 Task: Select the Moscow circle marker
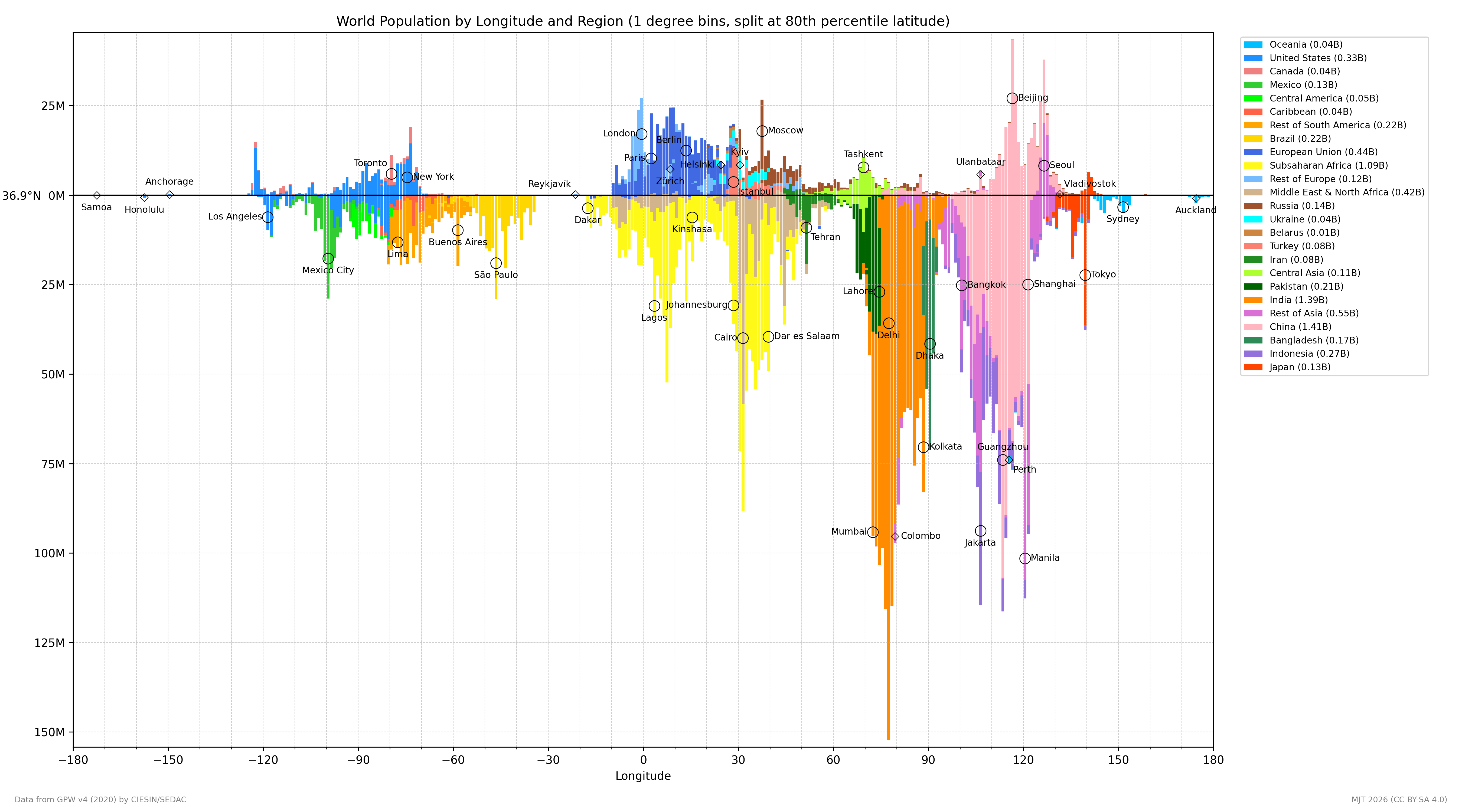click(x=762, y=131)
